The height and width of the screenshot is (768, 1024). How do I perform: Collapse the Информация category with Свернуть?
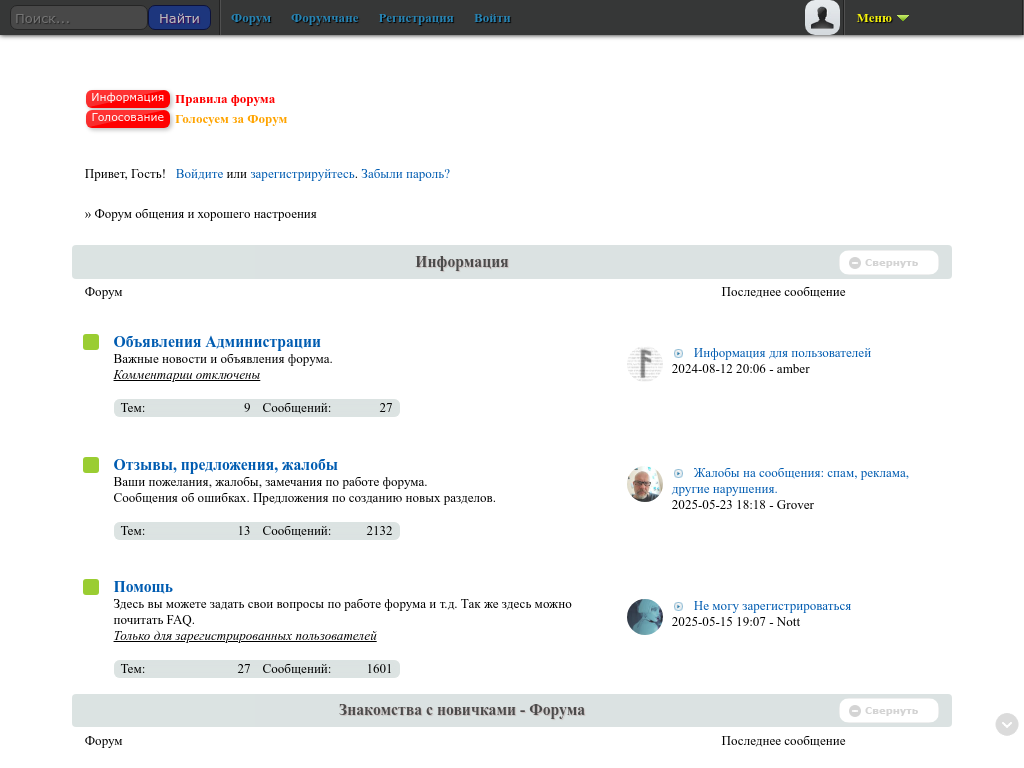(x=888, y=263)
